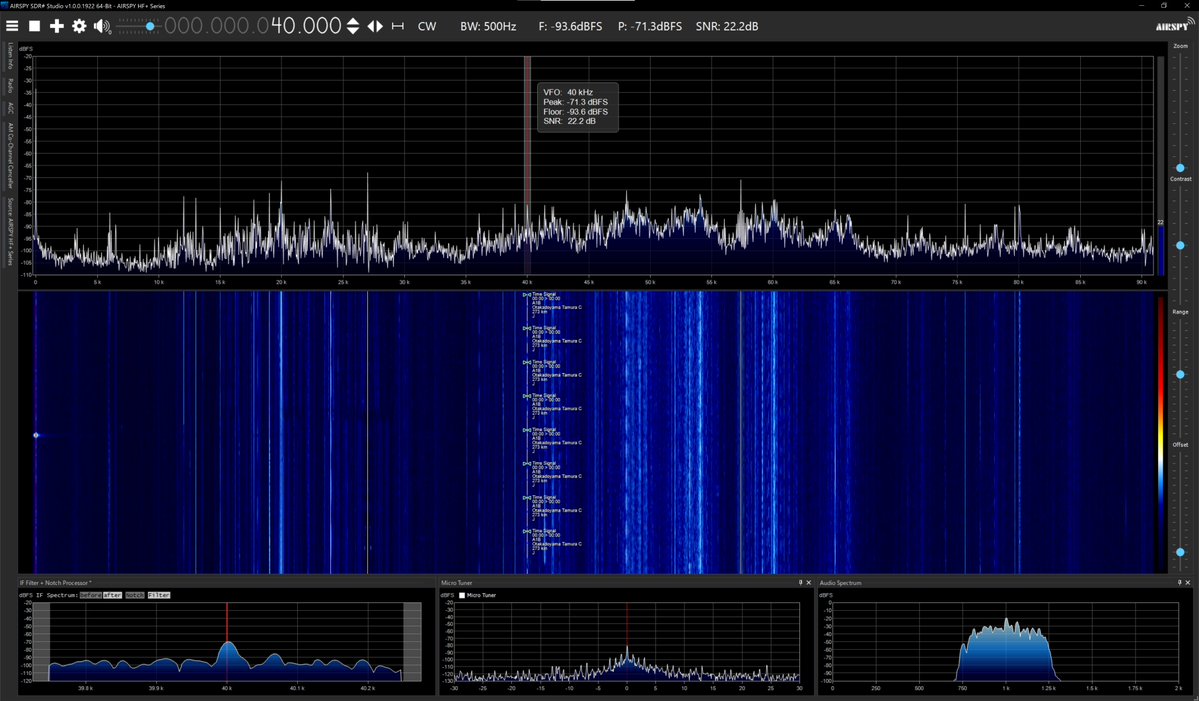
Task: Close the Micro Tuner panel
Action: 809,583
